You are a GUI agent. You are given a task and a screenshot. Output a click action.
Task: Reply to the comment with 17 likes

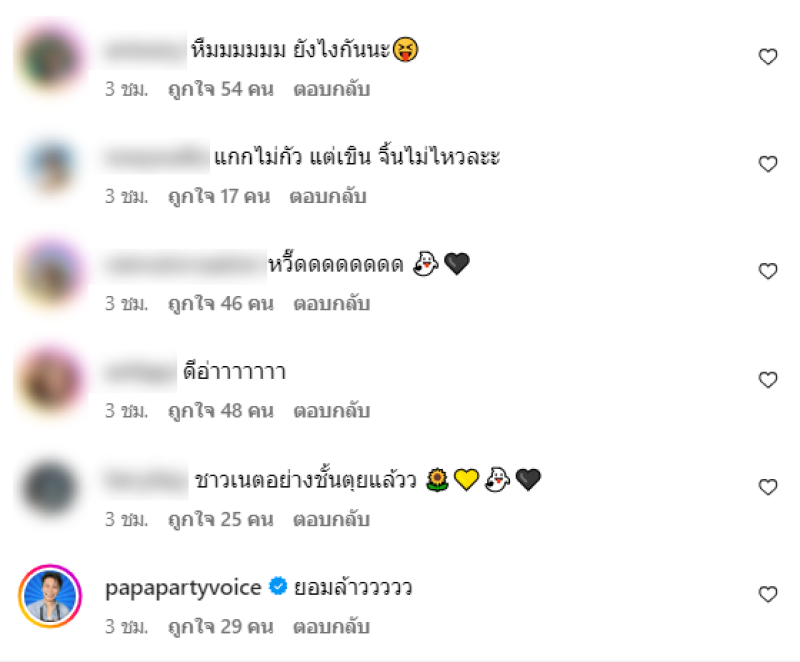coord(328,196)
